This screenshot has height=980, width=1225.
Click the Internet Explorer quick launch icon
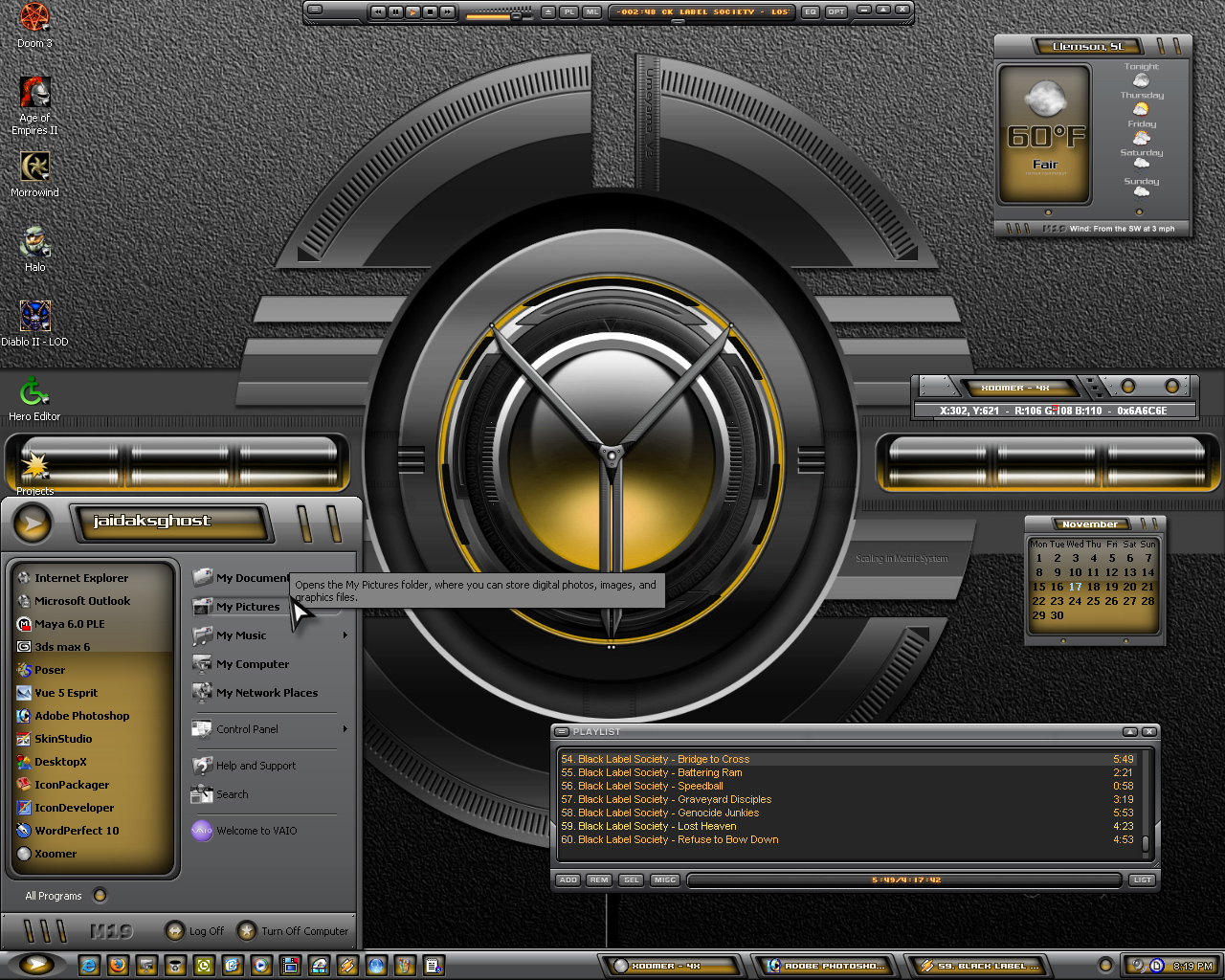click(x=89, y=966)
